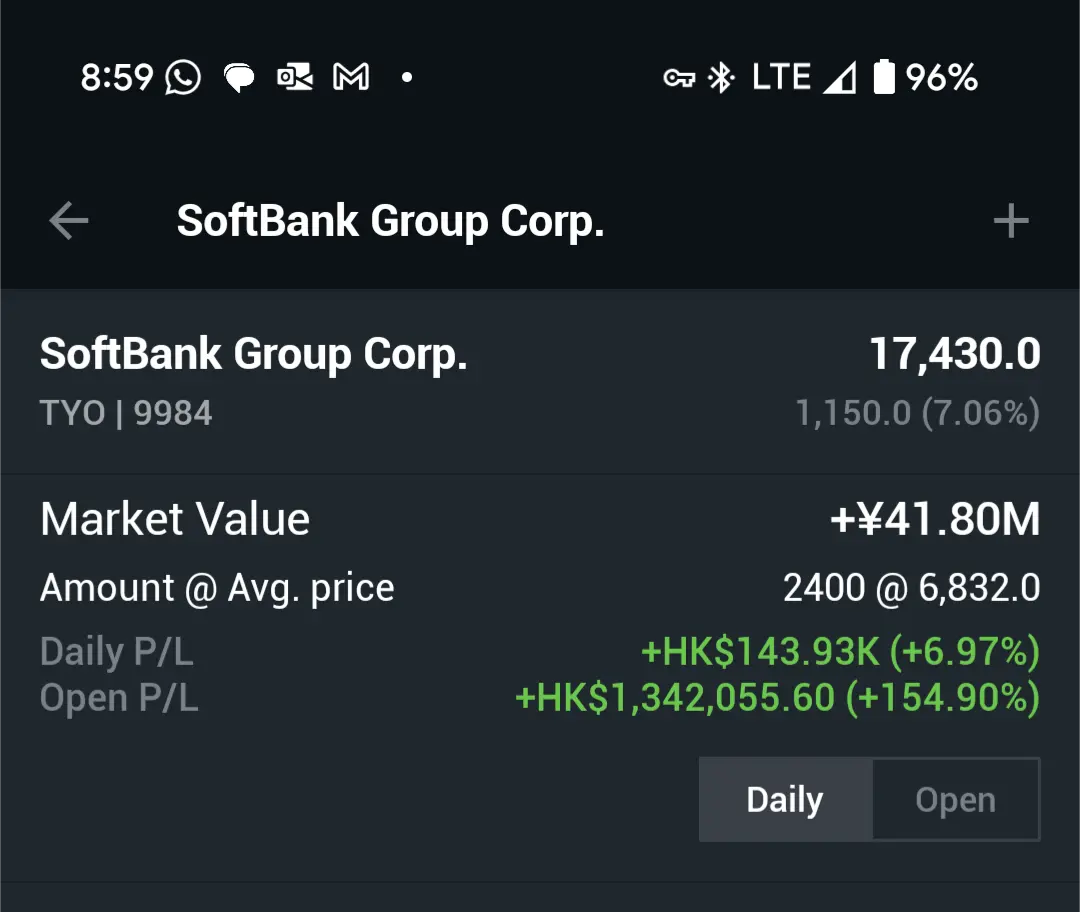This screenshot has height=912, width=1080.
Task: Tap the 2400 @ 6,832.0 amount
Action: click(911, 588)
